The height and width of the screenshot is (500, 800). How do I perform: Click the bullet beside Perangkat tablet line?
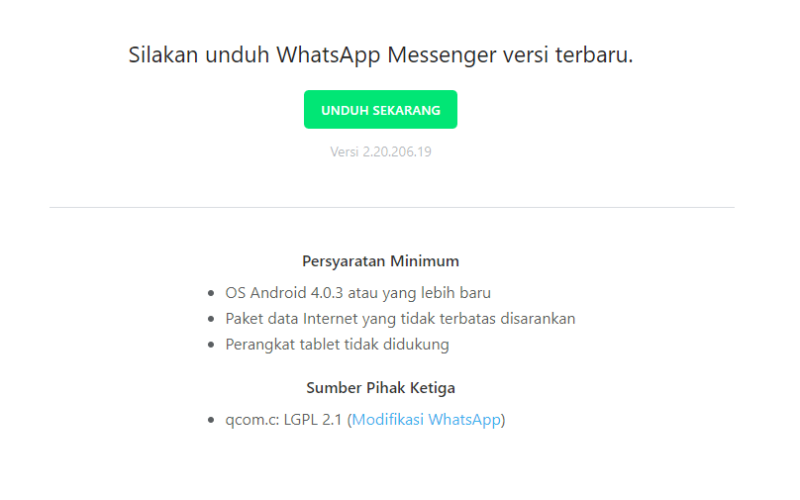(x=211, y=345)
